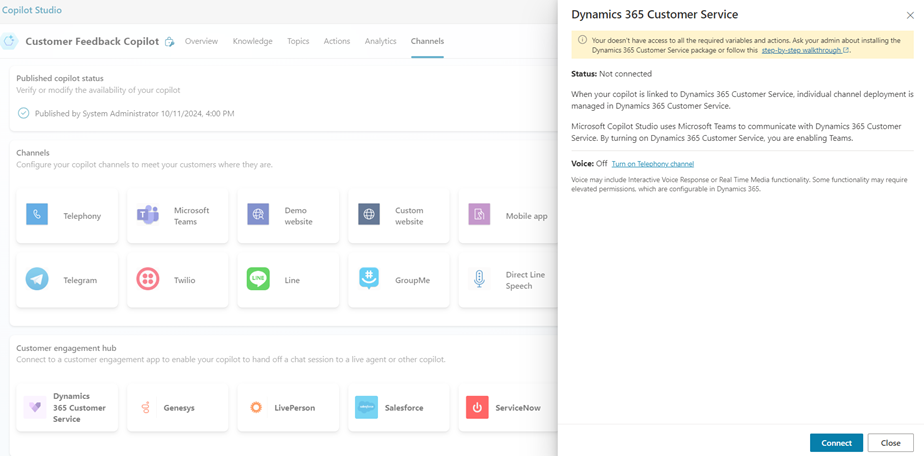The width and height of the screenshot is (924, 456).
Task: Click the Connect button
Action: click(836, 443)
